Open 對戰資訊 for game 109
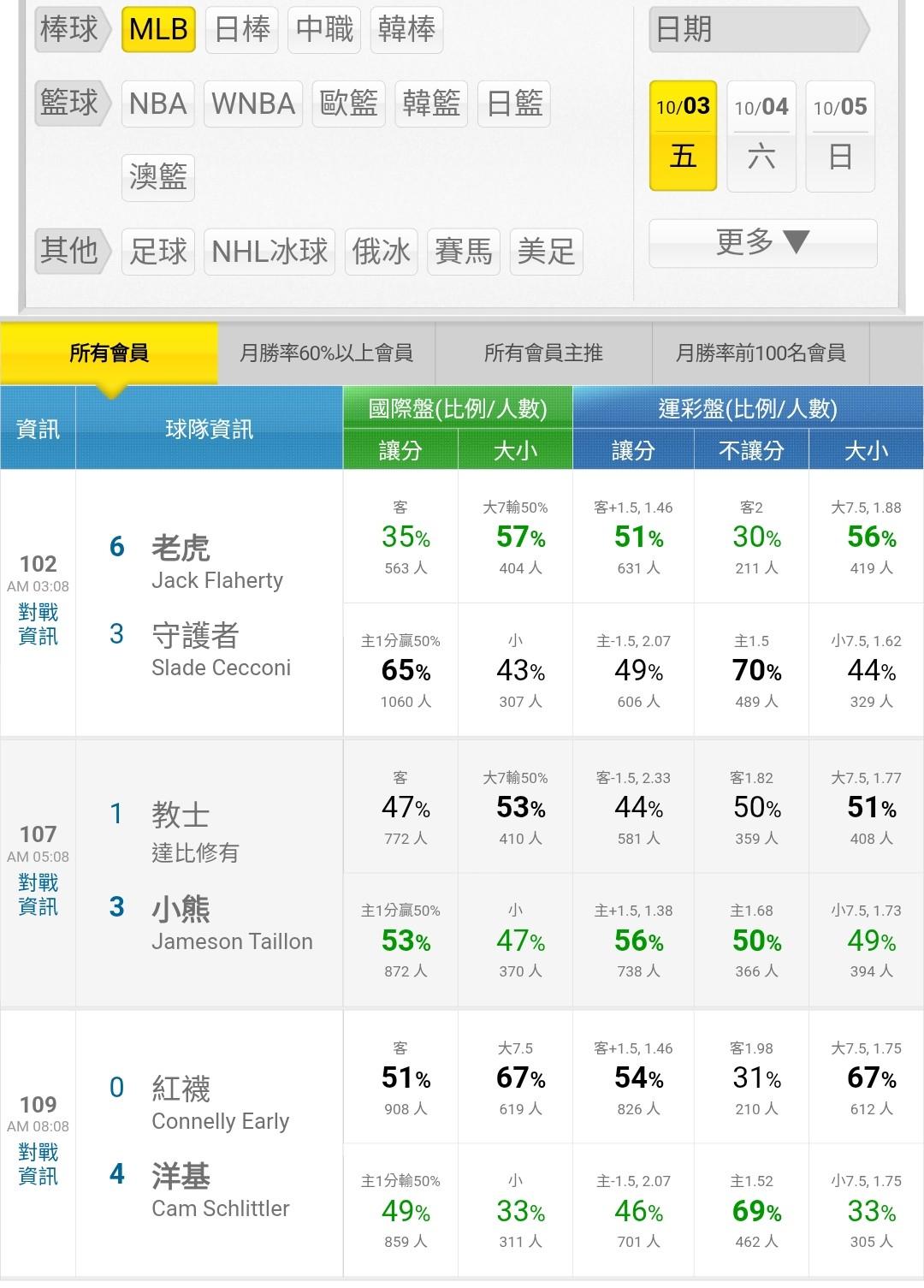This screenshot has width=924, height=1288. pos(38,1165)
